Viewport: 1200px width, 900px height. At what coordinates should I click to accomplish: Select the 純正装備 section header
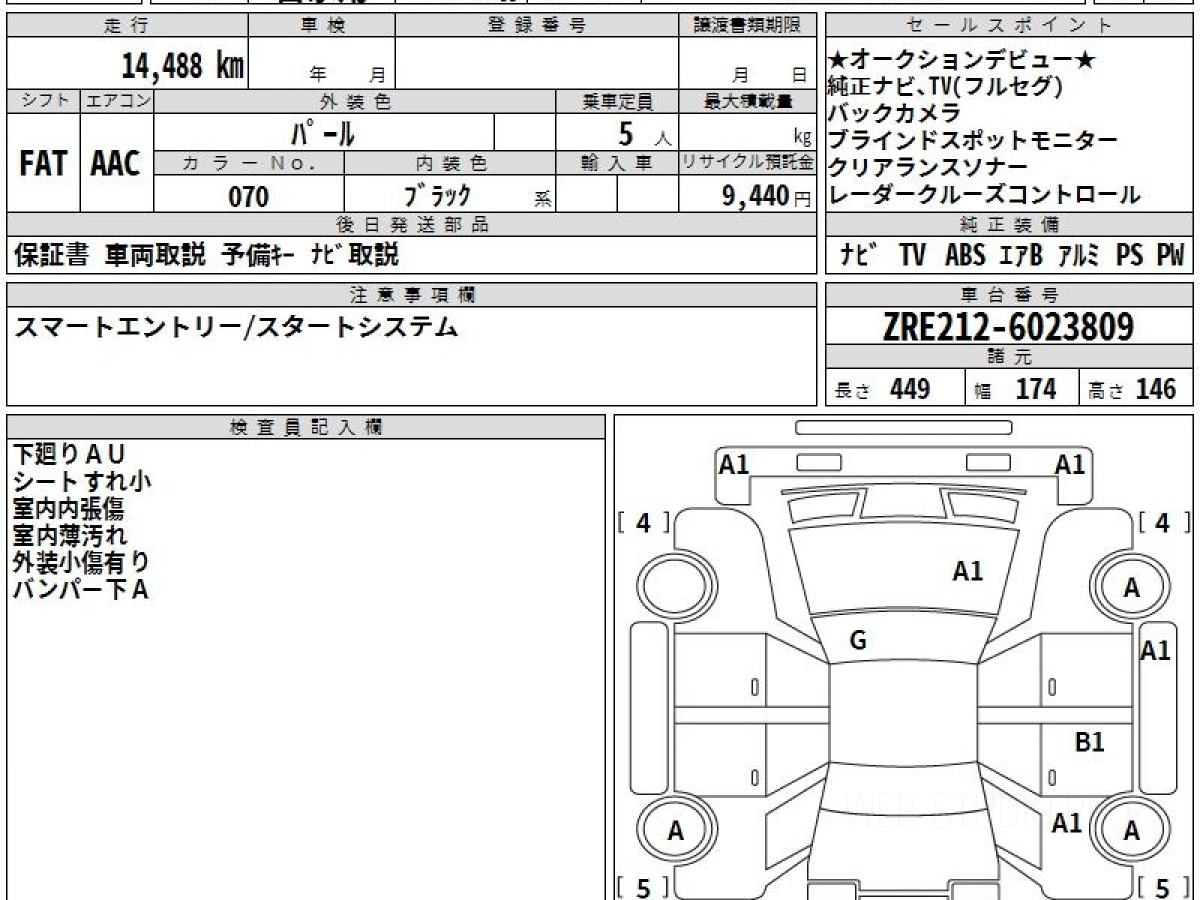click(1010, 225)
